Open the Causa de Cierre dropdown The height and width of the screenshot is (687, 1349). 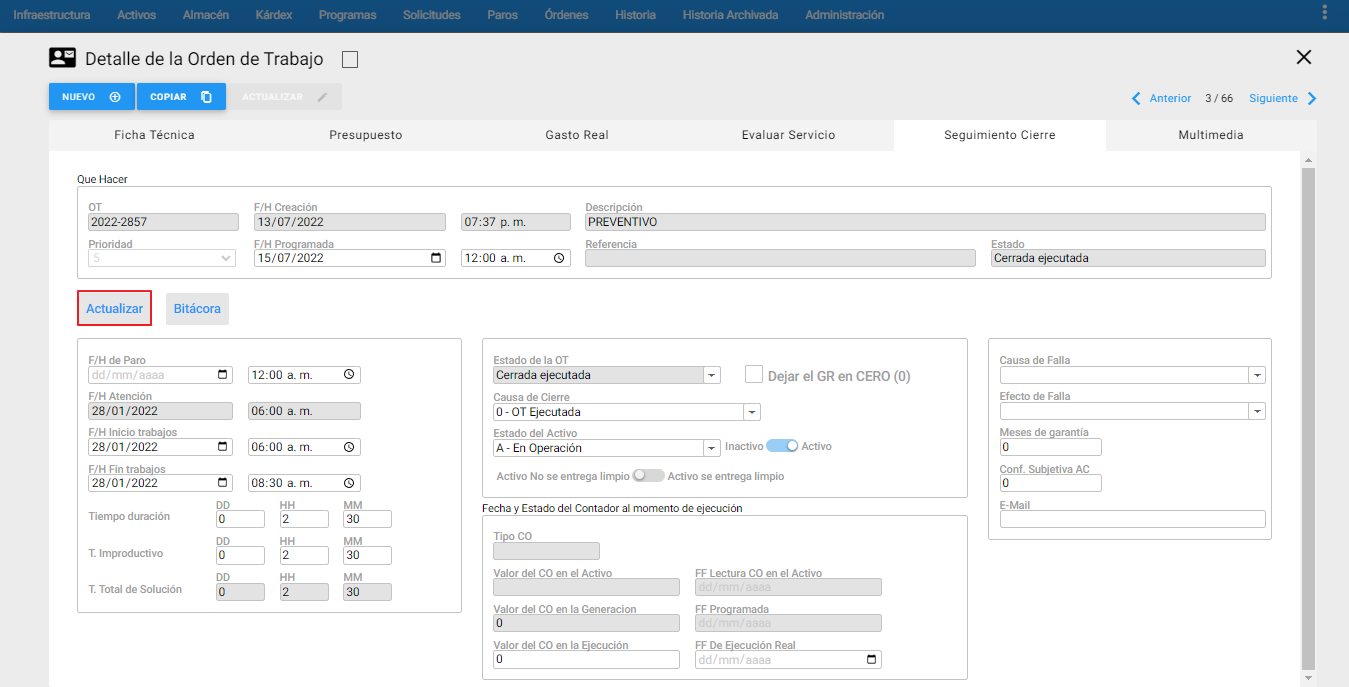(x=752, y=412)
